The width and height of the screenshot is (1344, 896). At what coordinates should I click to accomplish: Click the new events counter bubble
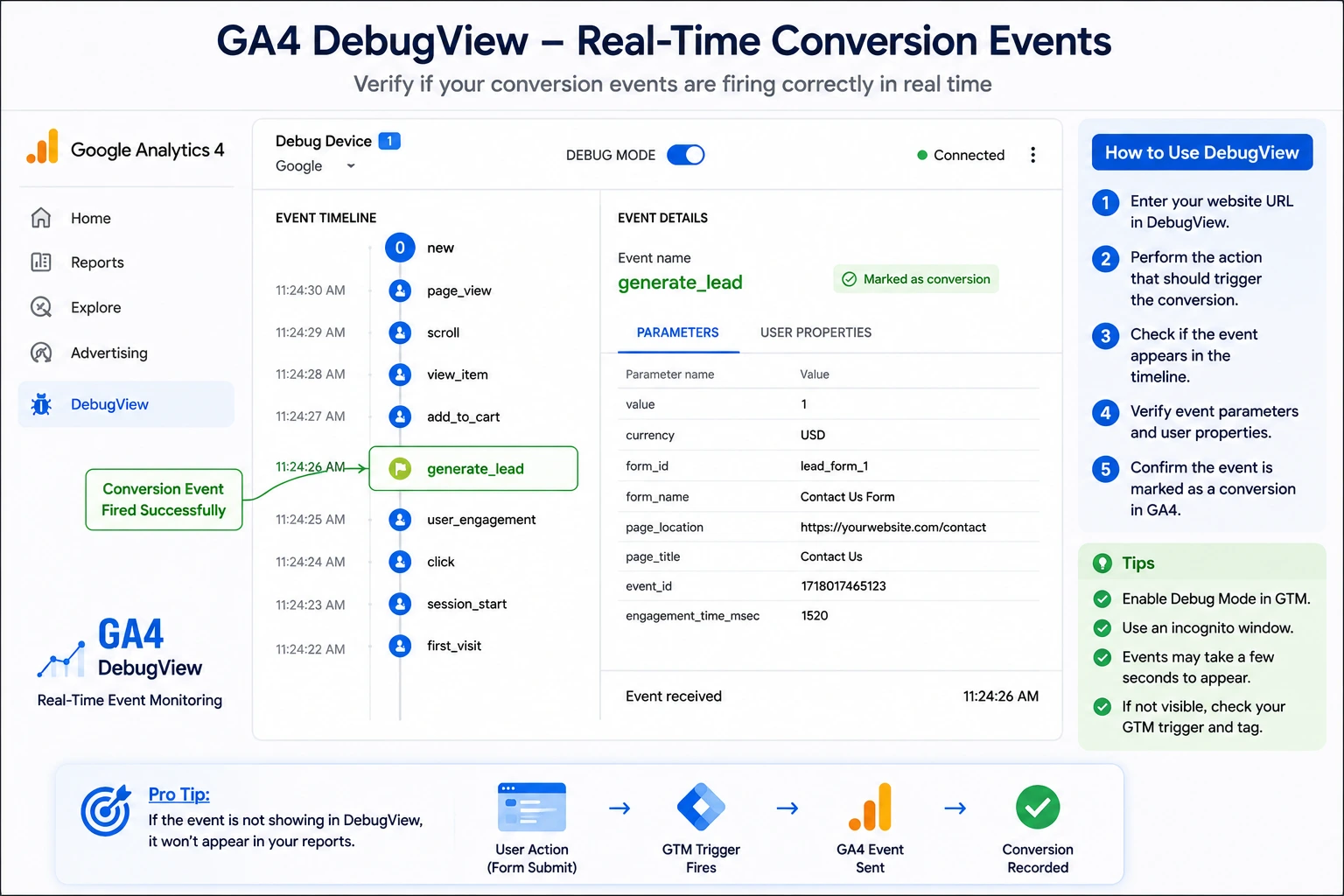400,248
